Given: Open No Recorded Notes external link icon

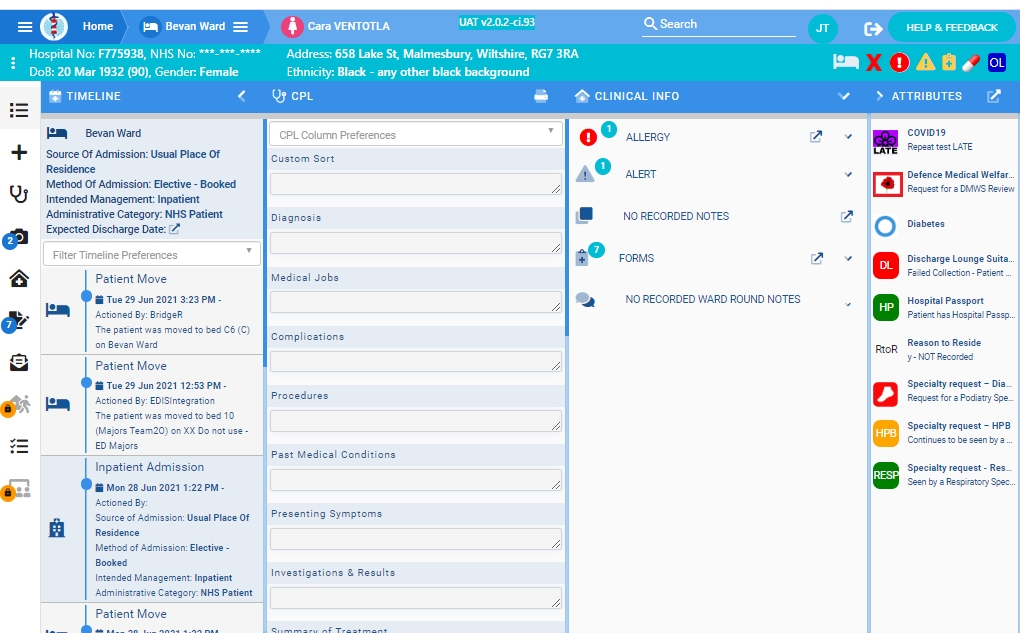Looking at the screenshot, I should click(846, 216).
